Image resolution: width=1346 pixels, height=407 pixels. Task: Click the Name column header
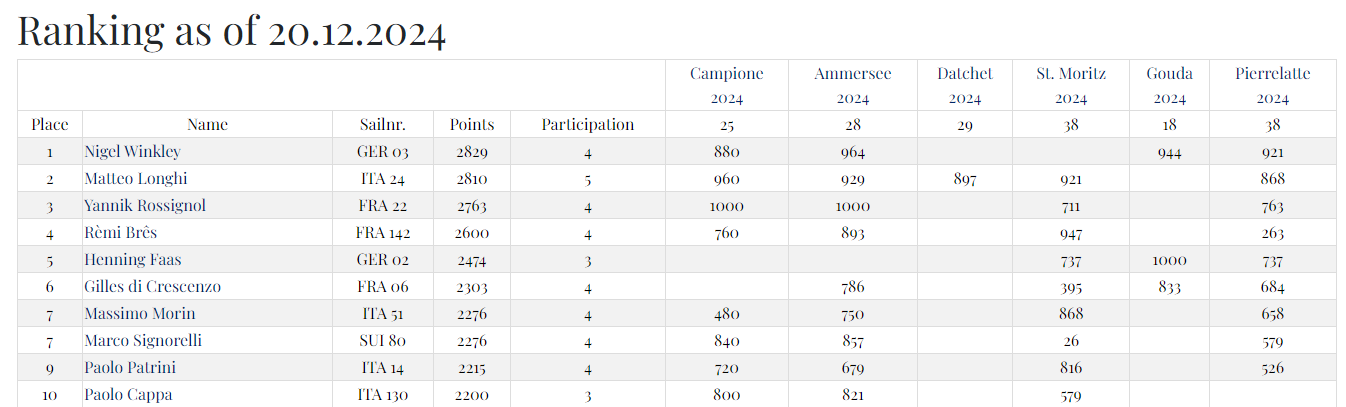pyautogui.click(x=207, y=125)
